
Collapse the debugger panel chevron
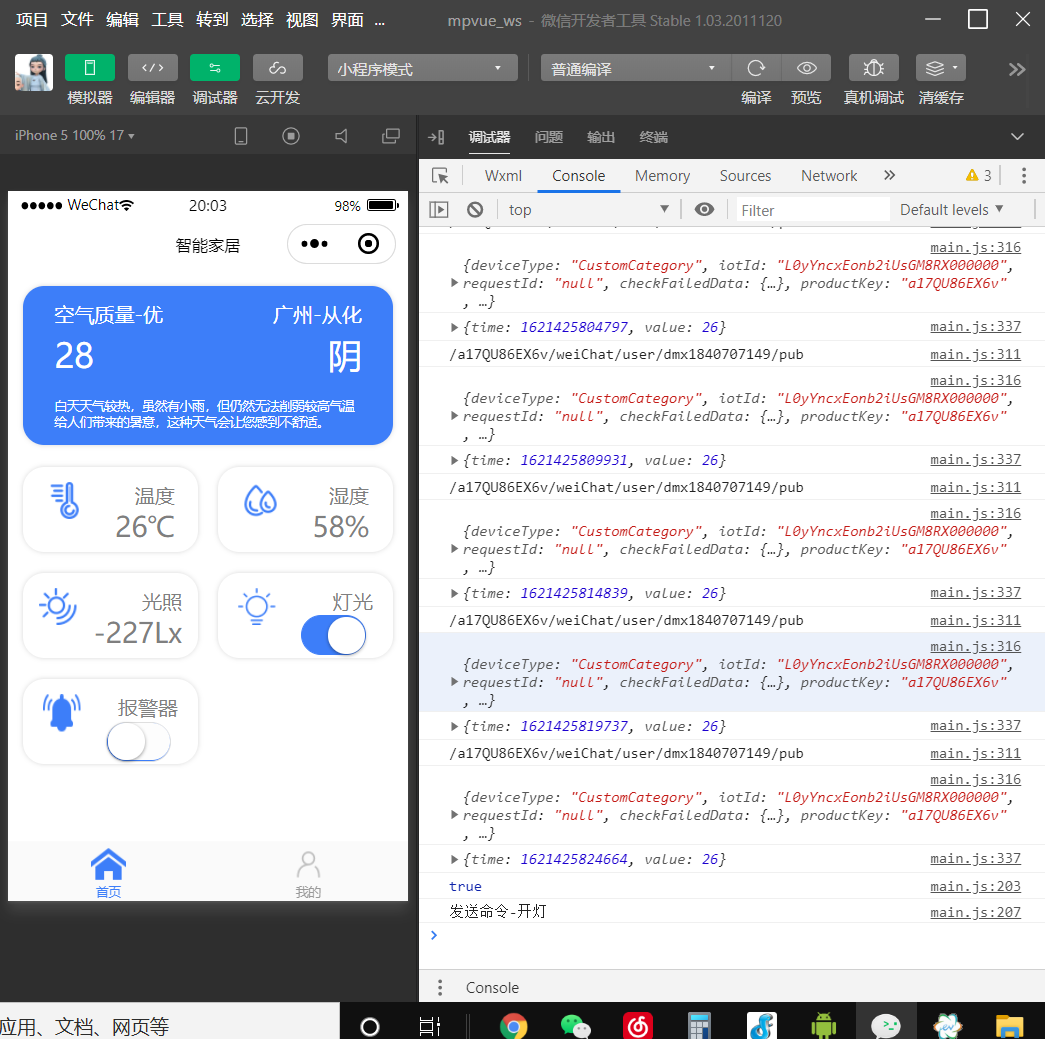pyautogui.click(x=1017, y=137)
